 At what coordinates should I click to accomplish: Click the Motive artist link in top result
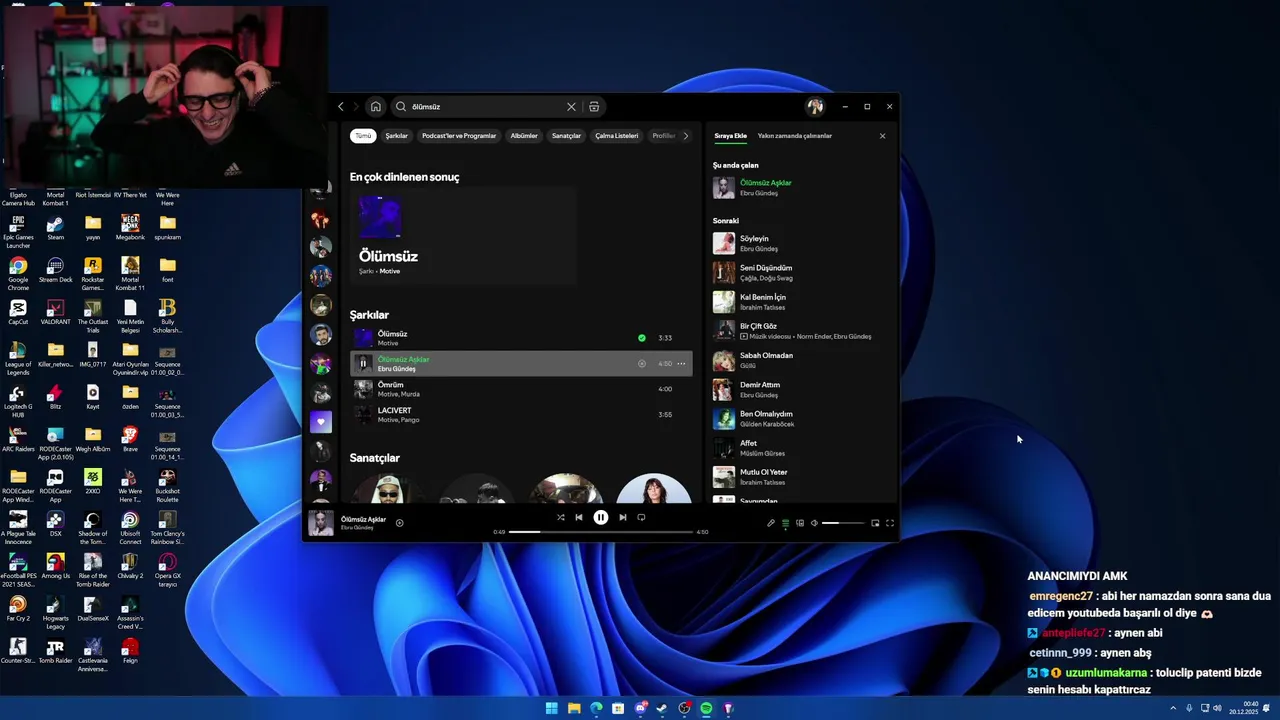[x=389, y=271]
